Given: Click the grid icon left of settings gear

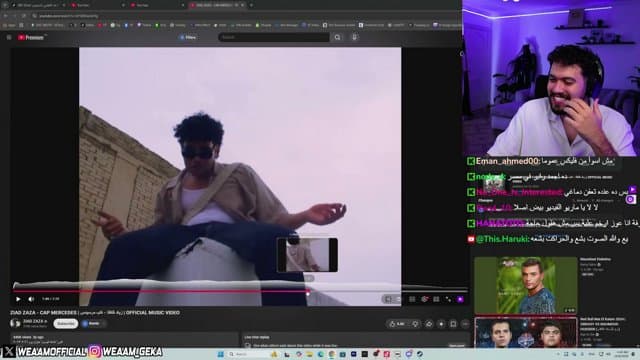Looking at the screenshot, I should point(412,299).
